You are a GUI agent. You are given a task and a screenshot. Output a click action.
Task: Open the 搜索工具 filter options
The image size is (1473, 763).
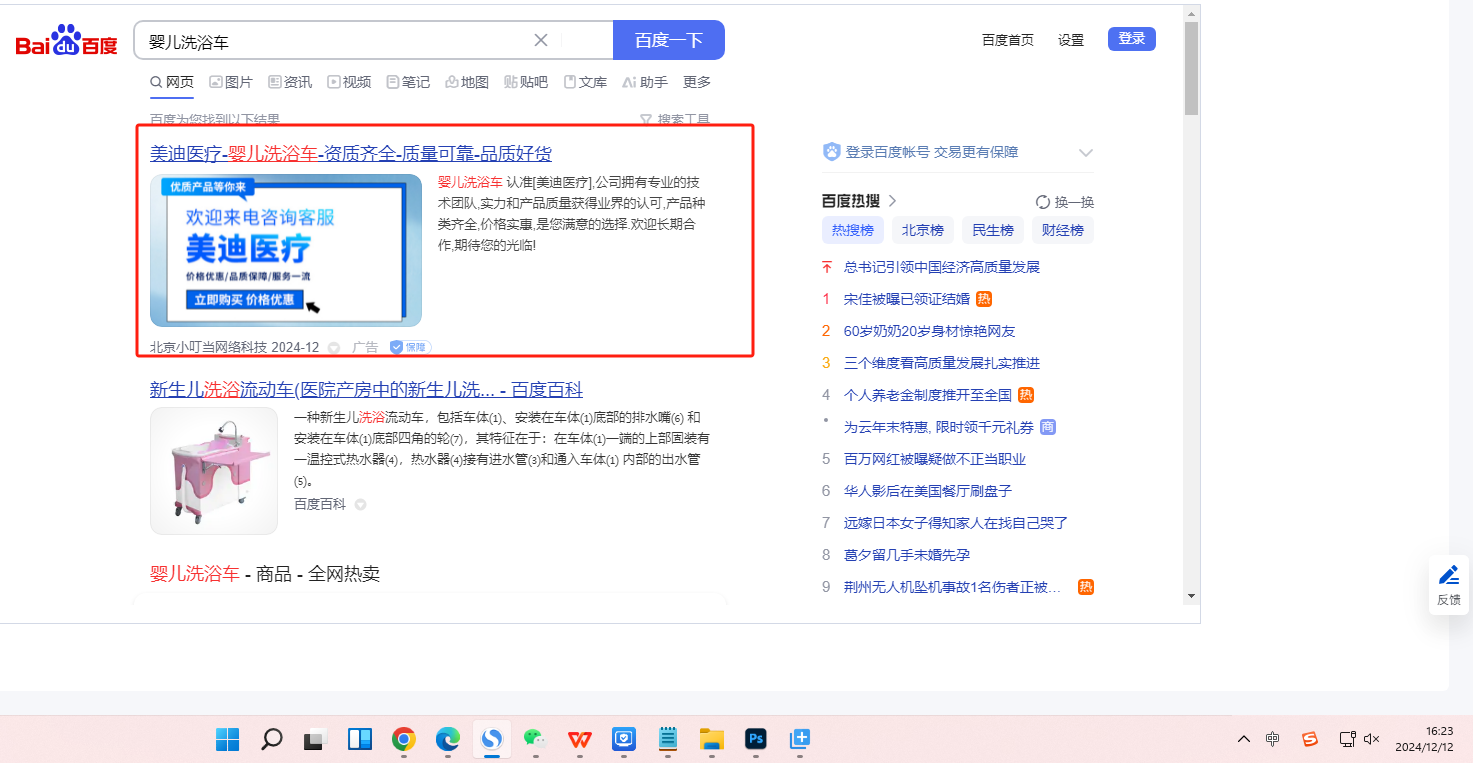click(x=675, y=120)
